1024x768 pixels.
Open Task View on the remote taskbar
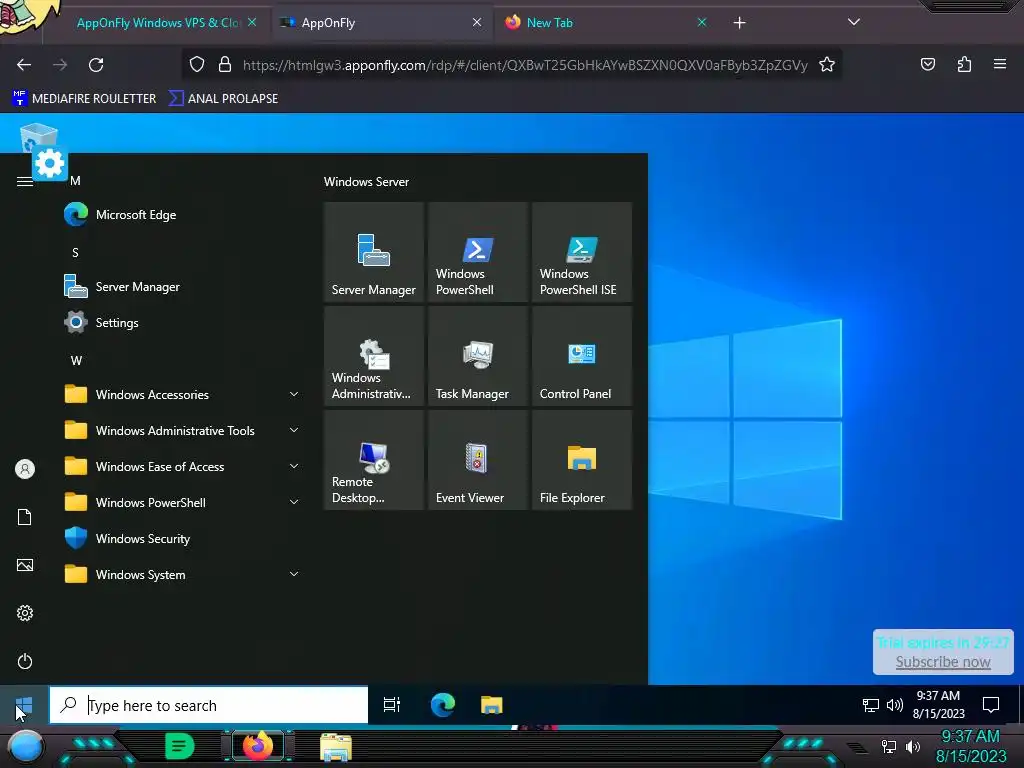[x=392, y=705]
